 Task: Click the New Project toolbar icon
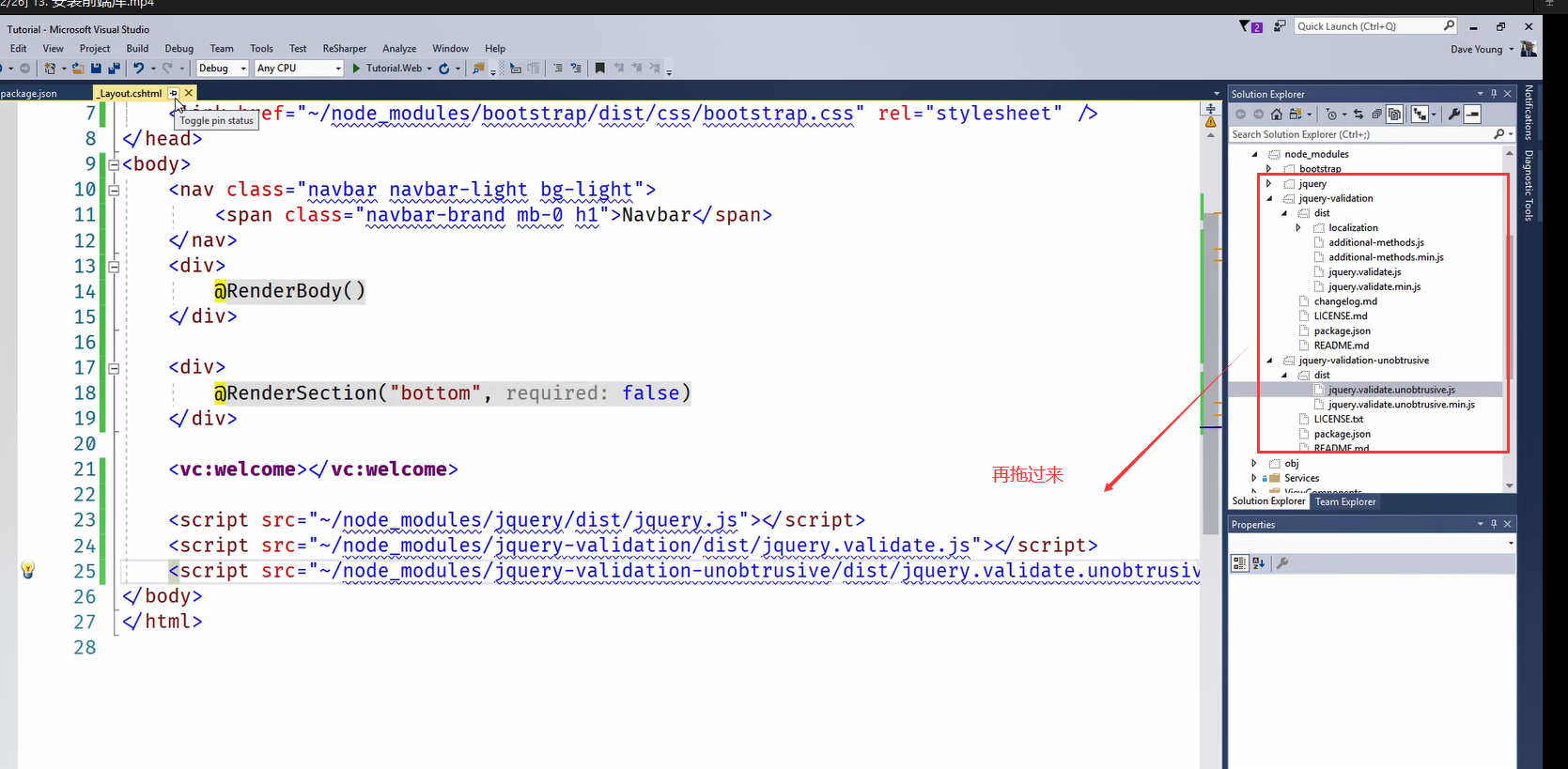[50, 68]
